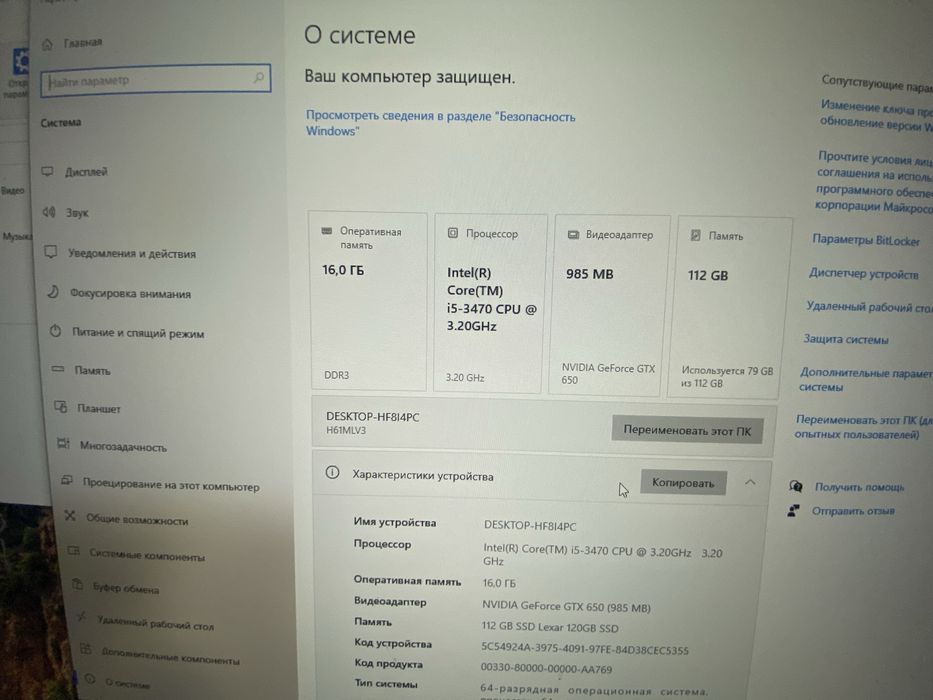Image resolution: width=933 pixels, height=700 pixels.
Task: Click the Проецирование на этот компьютер icon
Action: (67, 480)
